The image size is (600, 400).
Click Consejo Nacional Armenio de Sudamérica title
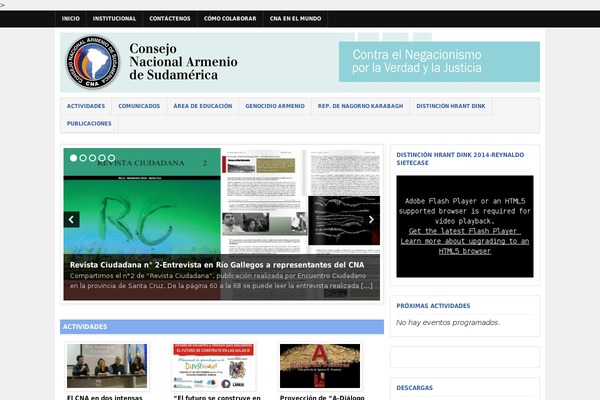(183, 62)
